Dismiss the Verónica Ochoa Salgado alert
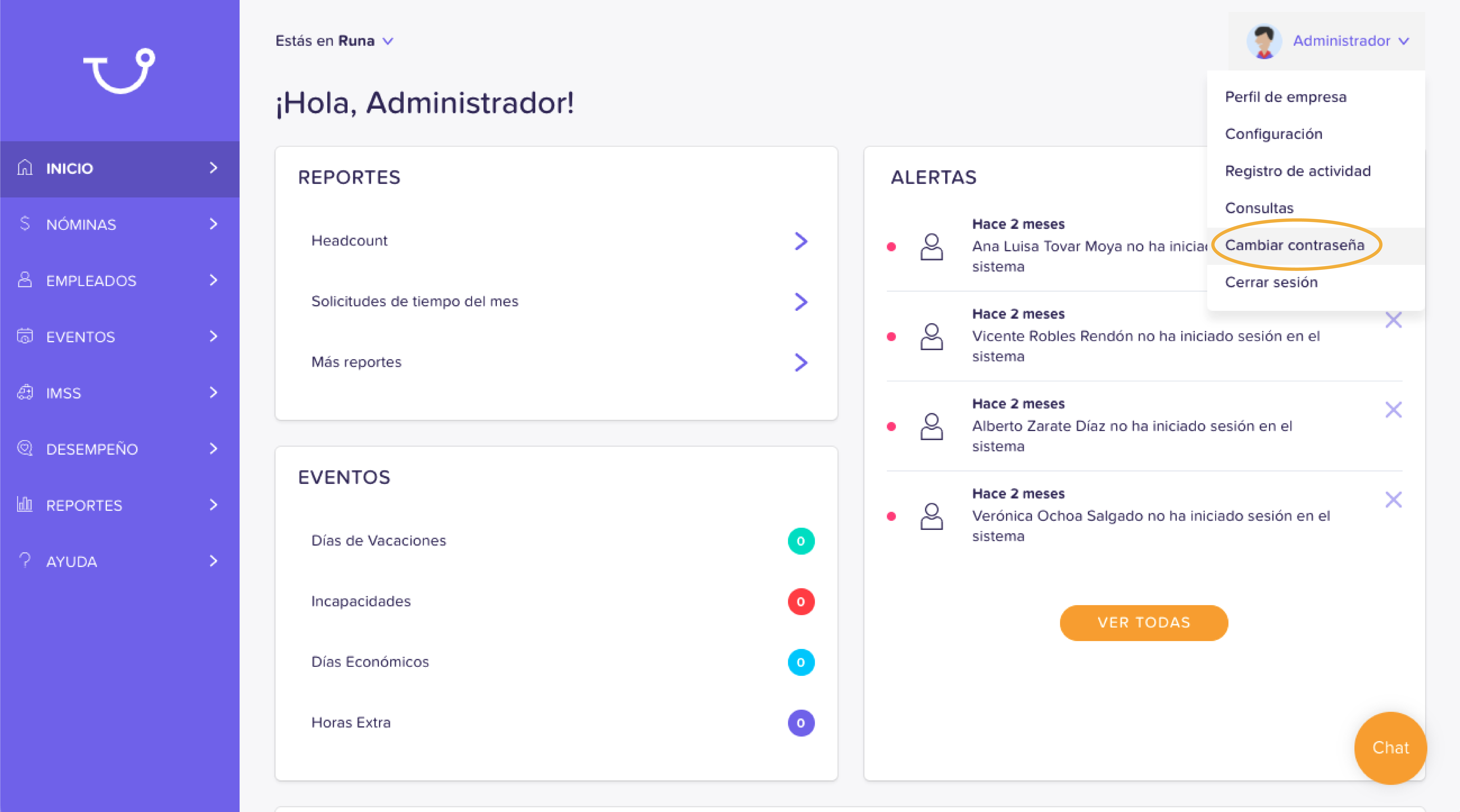Image resolution: width=1460 pixels, height=812 pixels. click(1393, 499)
